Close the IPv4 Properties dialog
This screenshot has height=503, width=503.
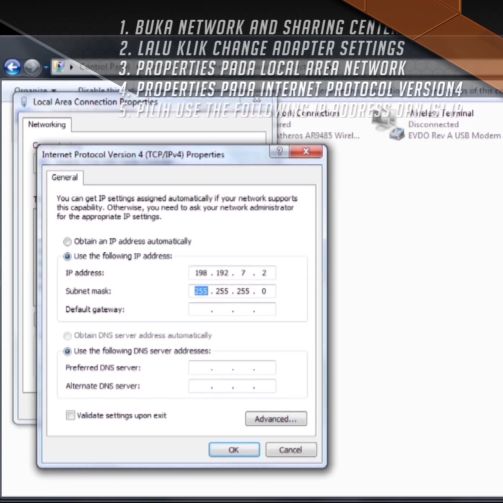(306, 151)
